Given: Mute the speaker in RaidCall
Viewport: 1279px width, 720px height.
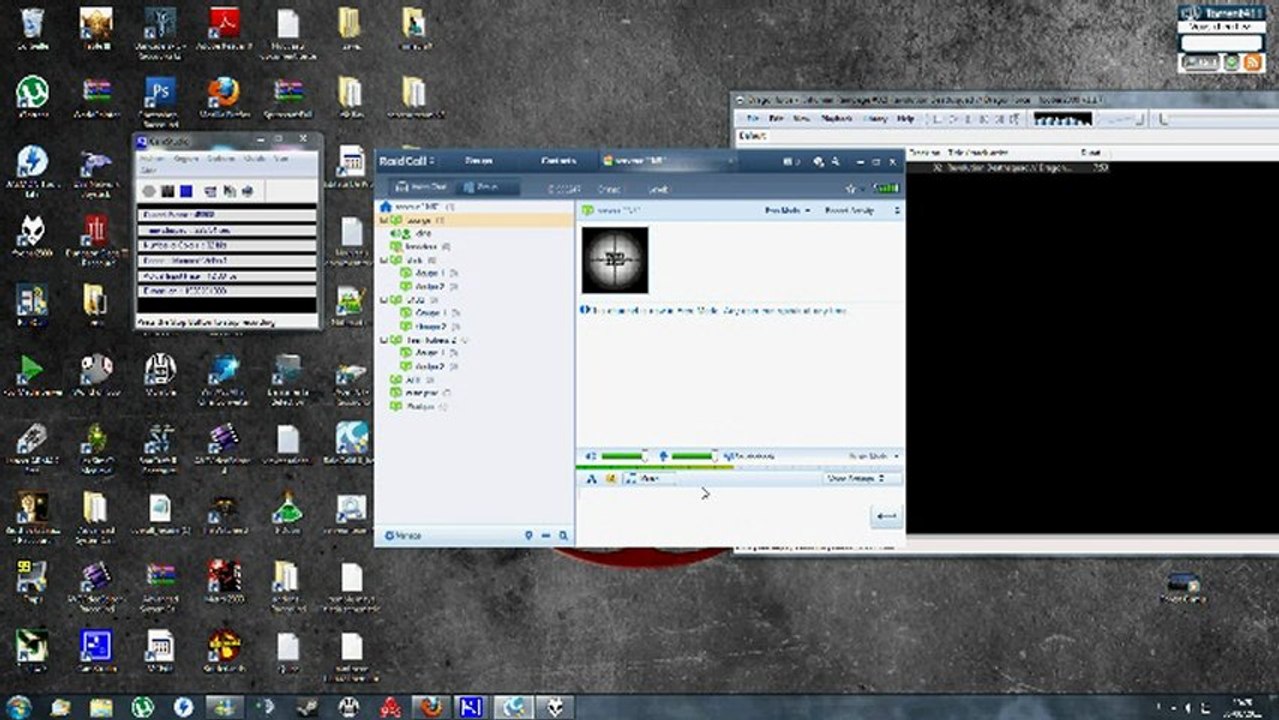Looking at the screenshot, I should coord(590,456).
